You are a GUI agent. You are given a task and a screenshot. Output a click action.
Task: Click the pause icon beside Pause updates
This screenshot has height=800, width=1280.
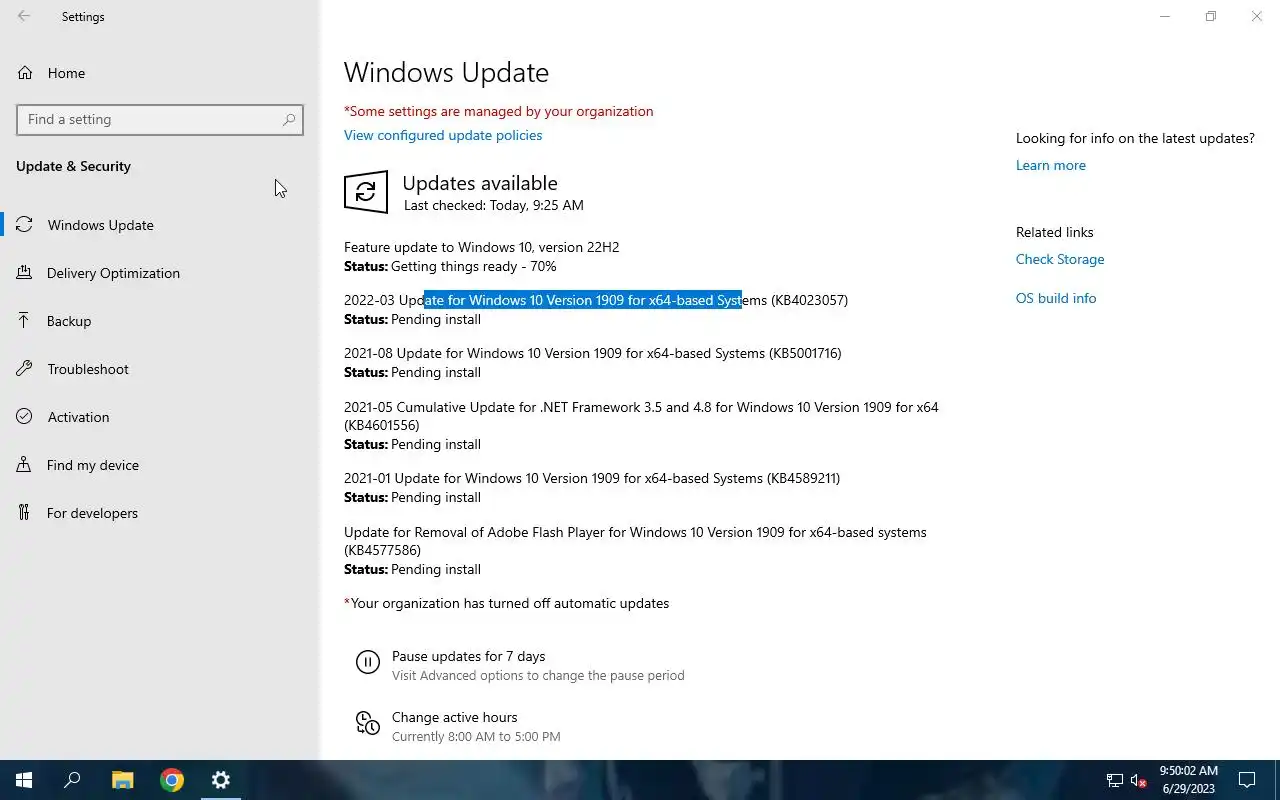[x=368, y=662]
